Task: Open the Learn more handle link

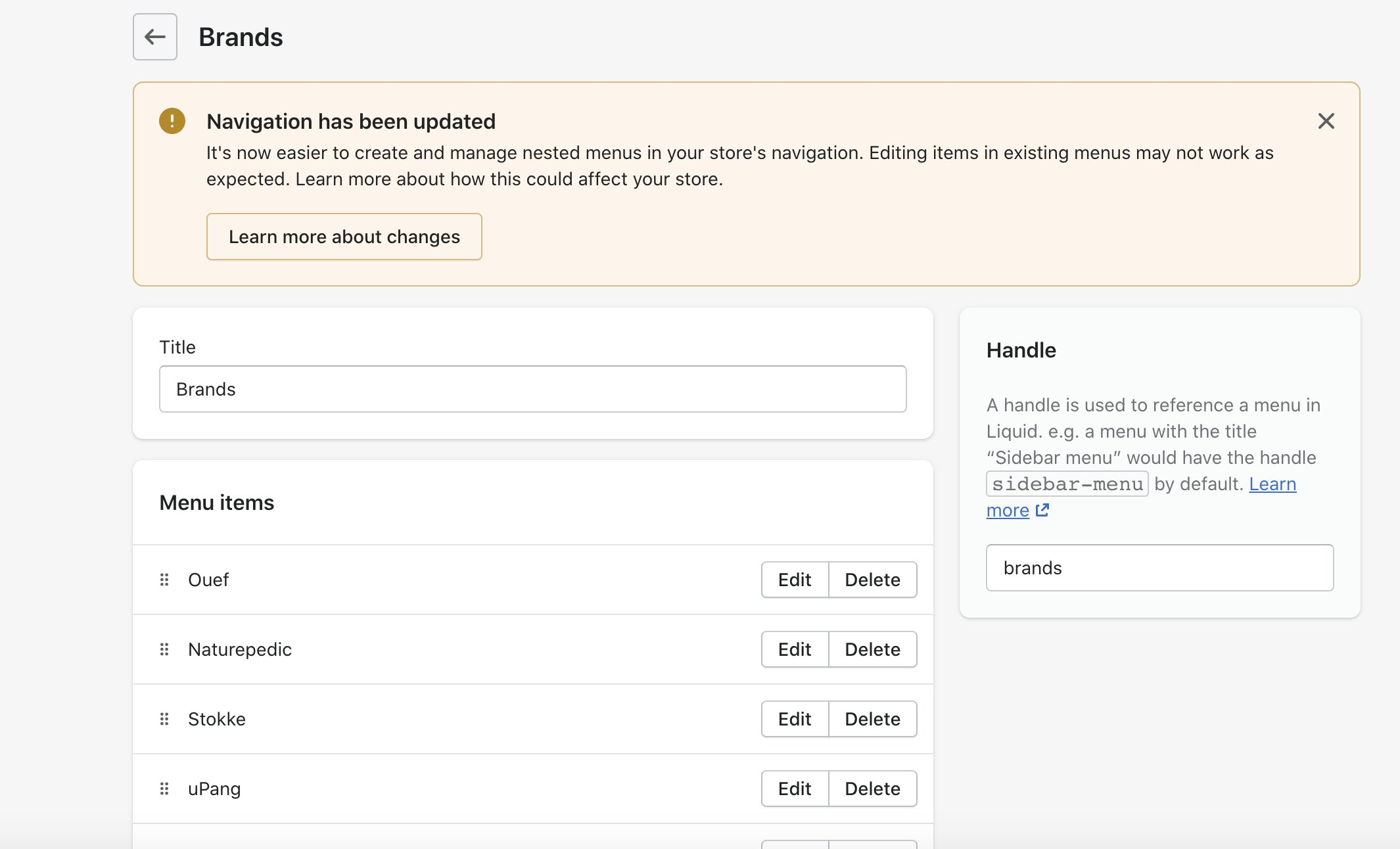Action: 1272,484
